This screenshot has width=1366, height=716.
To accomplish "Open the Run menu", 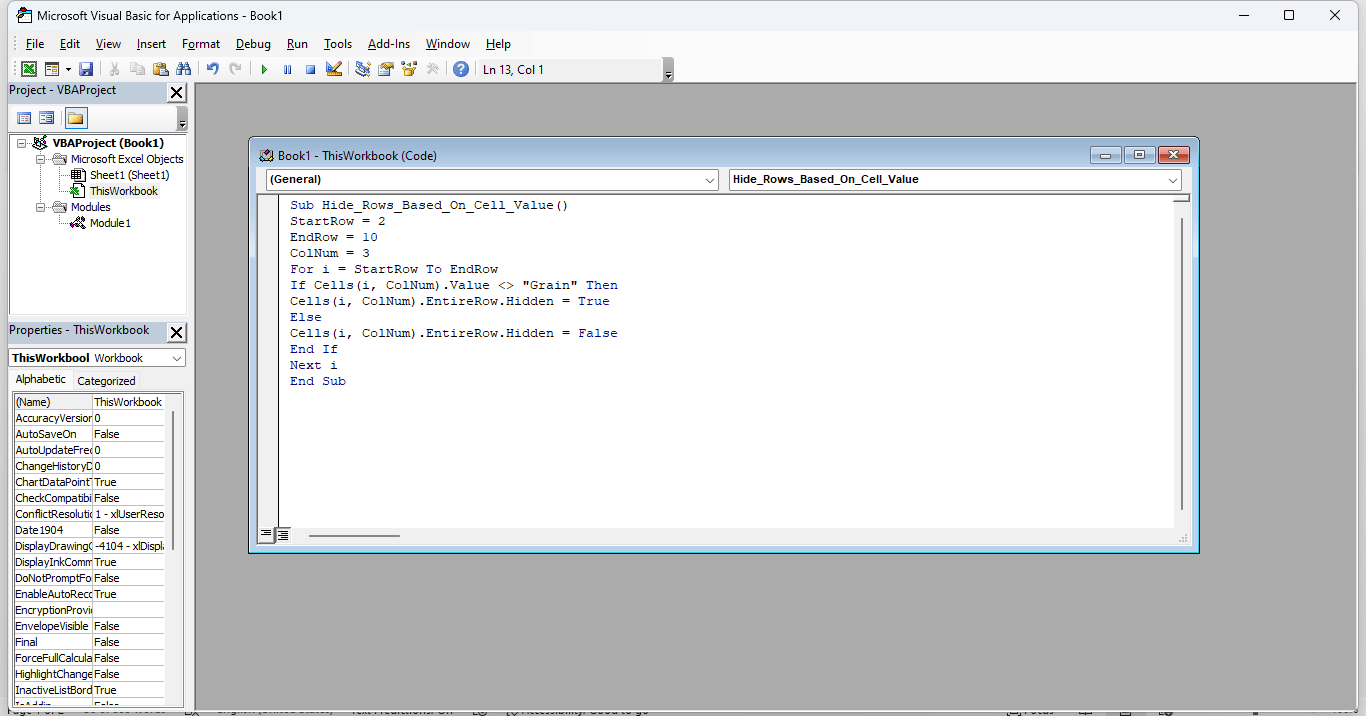I will (x=297, y=43).
